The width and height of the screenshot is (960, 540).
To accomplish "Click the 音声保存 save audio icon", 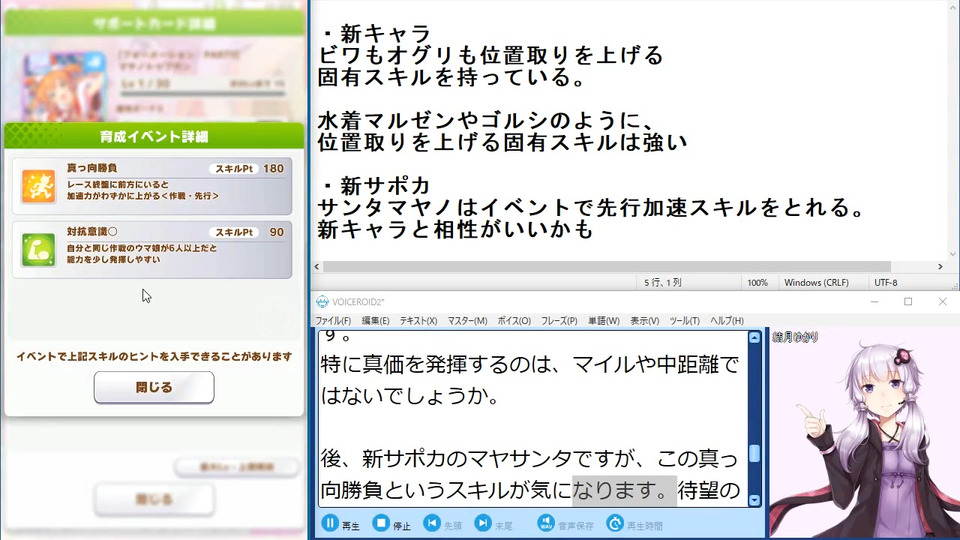I will coord(546,523).
